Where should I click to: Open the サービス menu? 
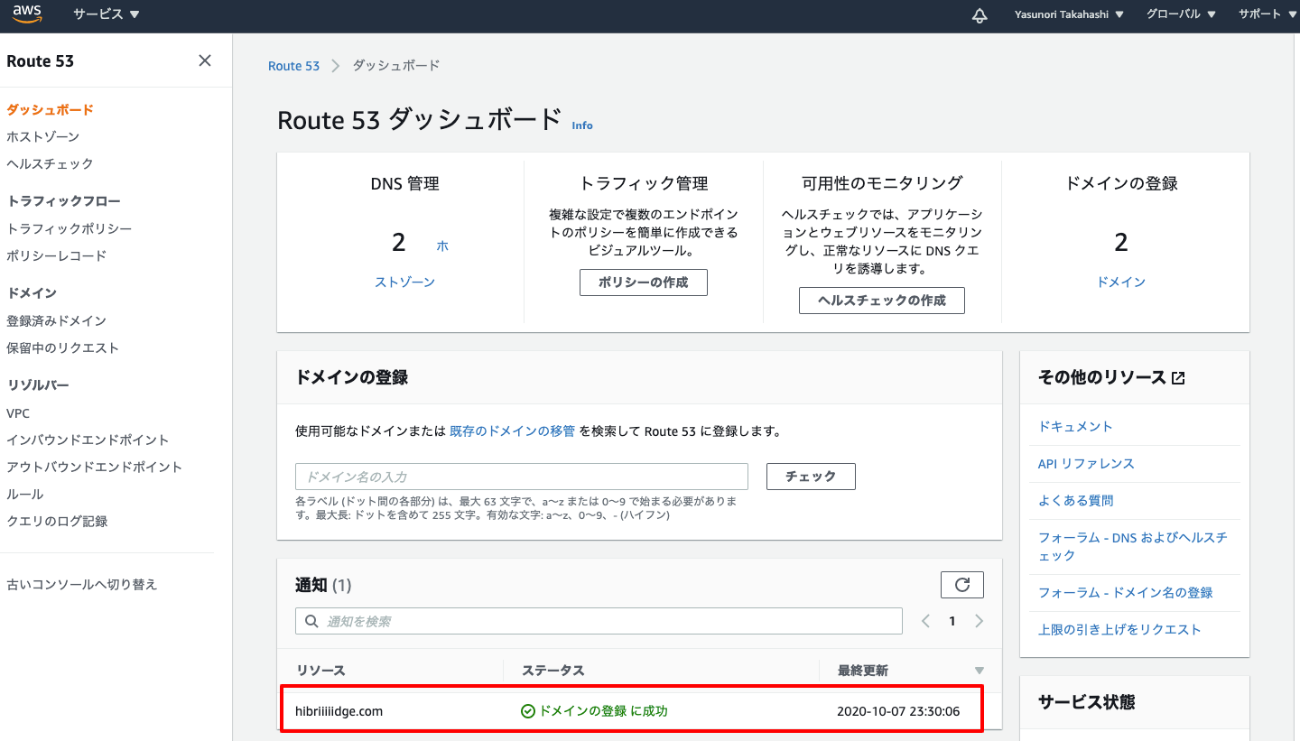tap(99, 14)
